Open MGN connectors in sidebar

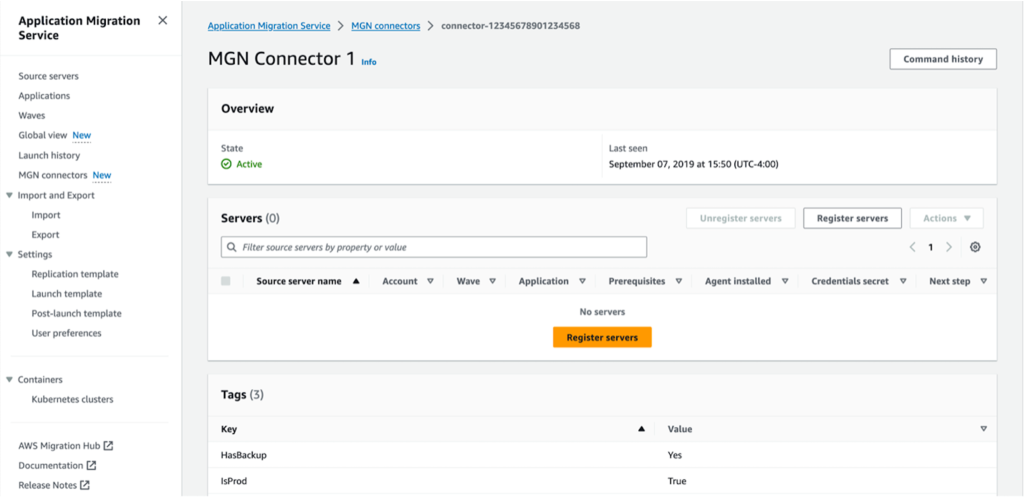[53, 175]
